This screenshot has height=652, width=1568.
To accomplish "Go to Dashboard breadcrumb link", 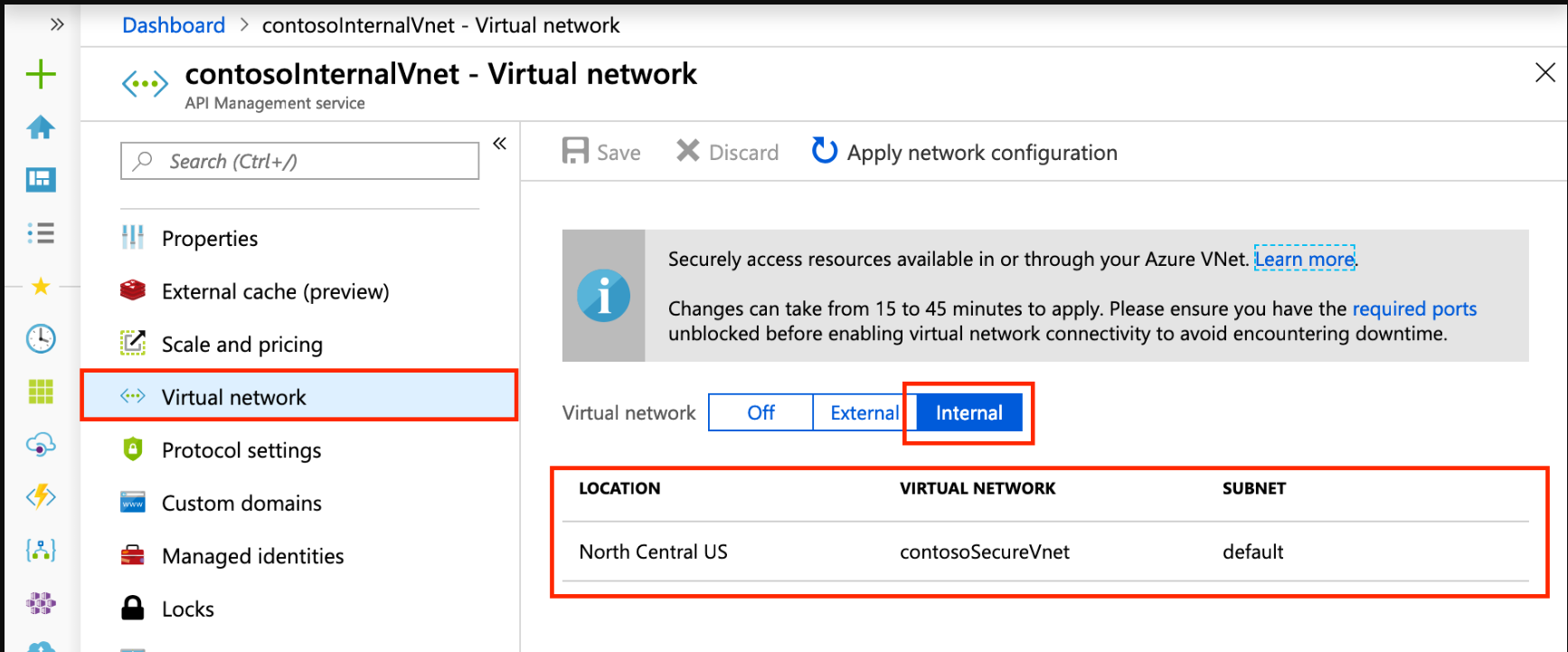I will point(174,25).
